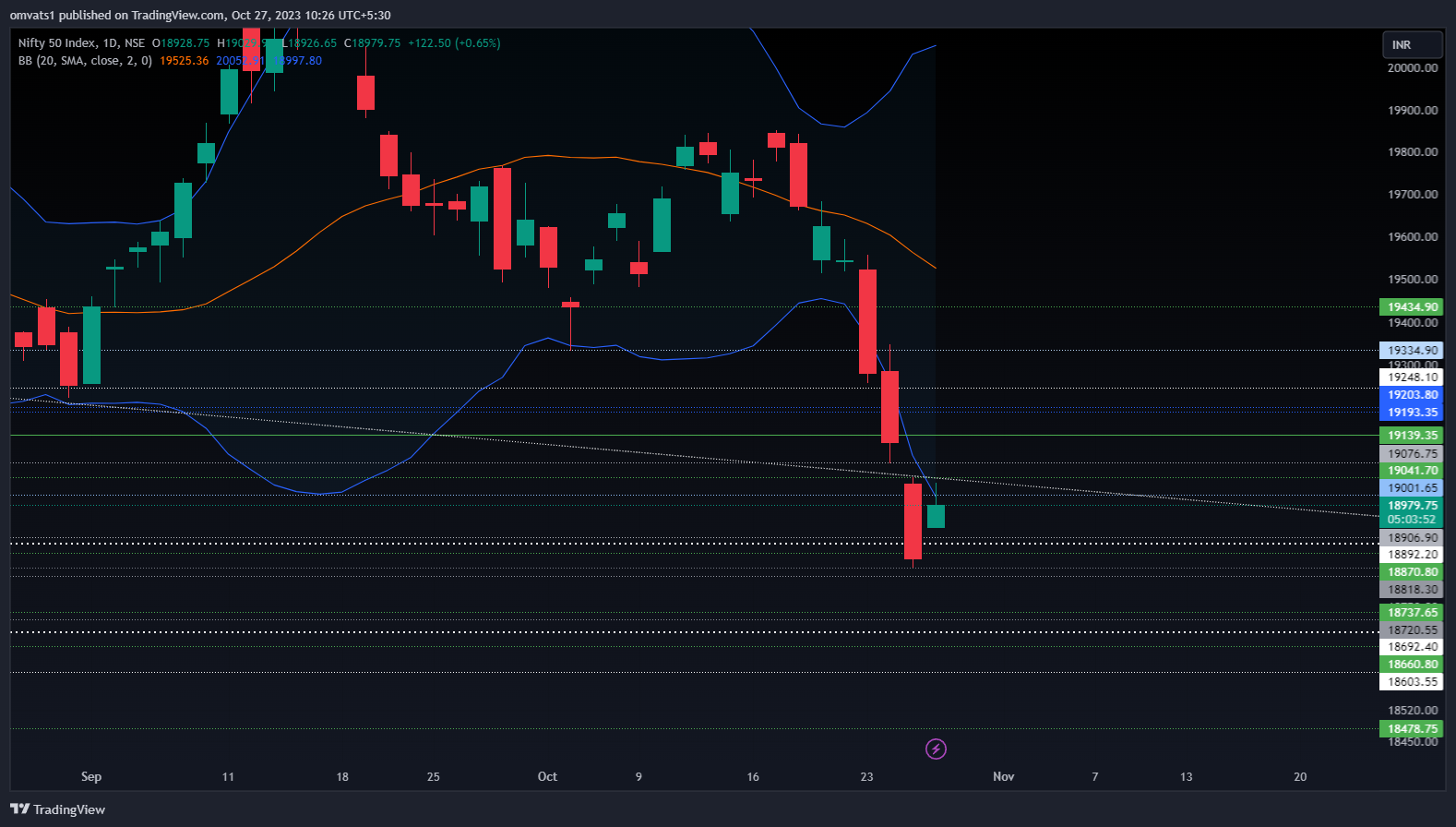This screenshot has height=827, width=1456.
Task: Click the Nov label on time axis
Action: [1003, 776]
